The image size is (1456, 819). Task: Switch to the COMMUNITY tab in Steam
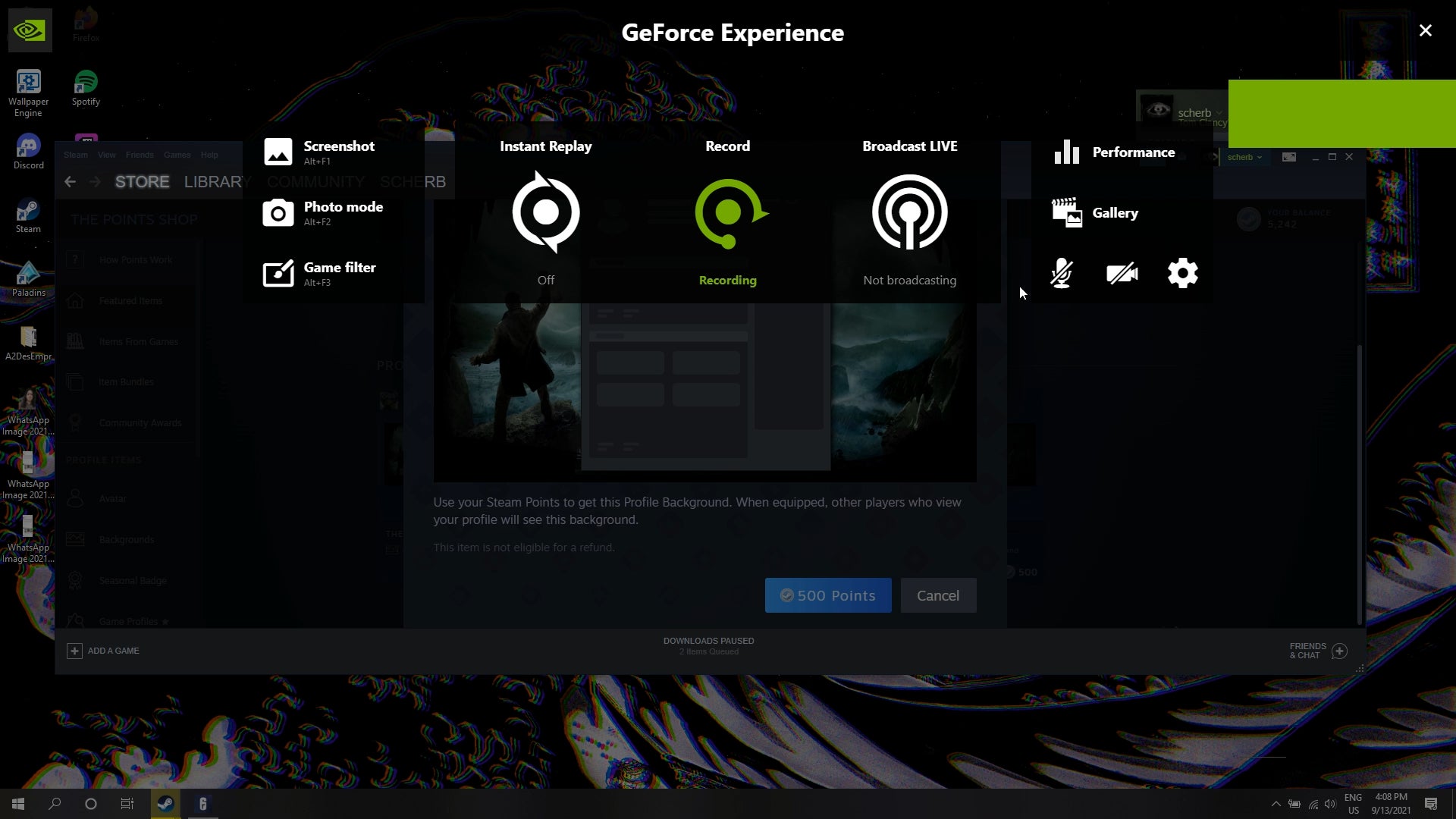(315, 182)
